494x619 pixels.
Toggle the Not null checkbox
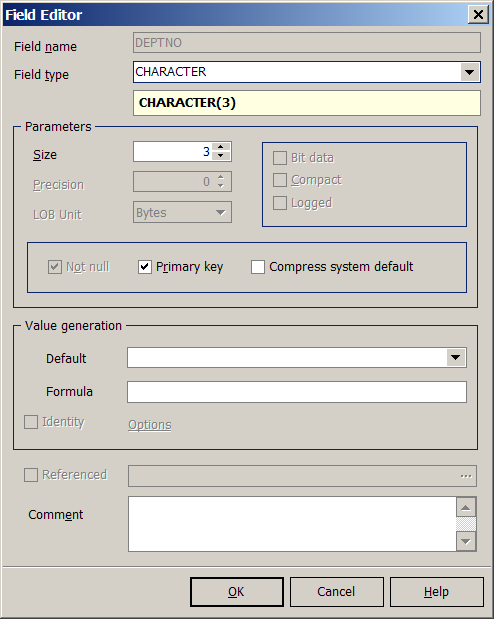pyautogui.click(x=55, y=267)
